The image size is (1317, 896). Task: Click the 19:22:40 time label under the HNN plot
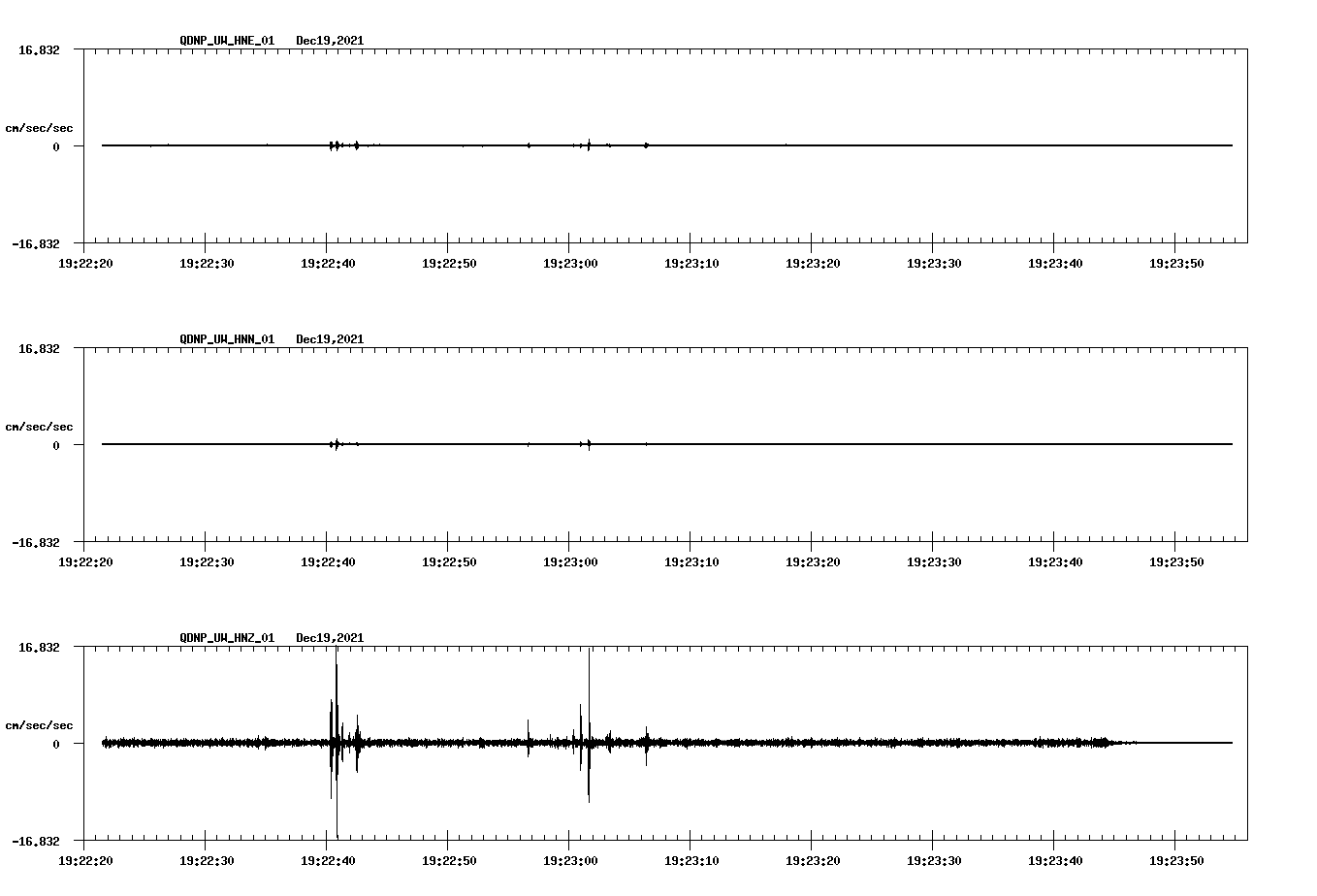pyautogui.click(x=328, y=561)
